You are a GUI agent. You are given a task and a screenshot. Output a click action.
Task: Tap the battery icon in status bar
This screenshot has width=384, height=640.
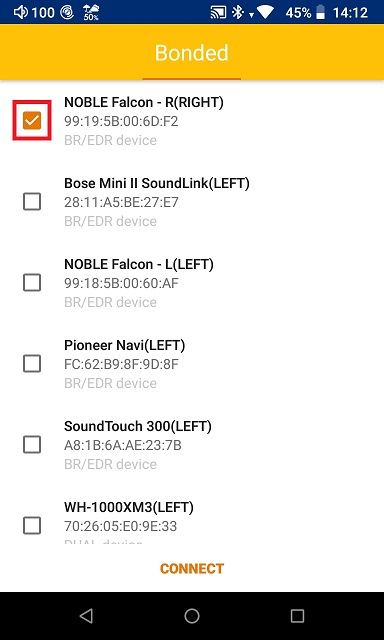[321, 12]
